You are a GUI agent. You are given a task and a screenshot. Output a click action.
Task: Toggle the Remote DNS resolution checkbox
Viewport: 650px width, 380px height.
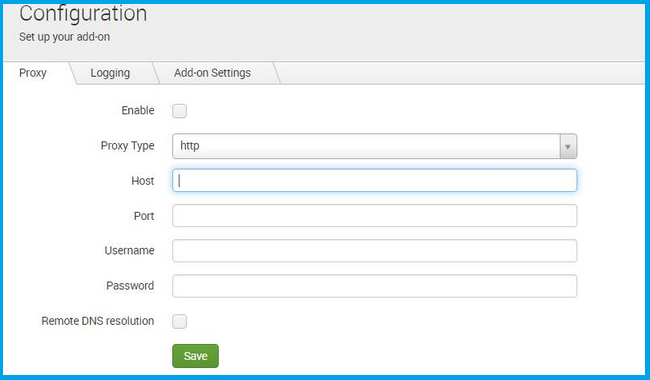(179, 321)
